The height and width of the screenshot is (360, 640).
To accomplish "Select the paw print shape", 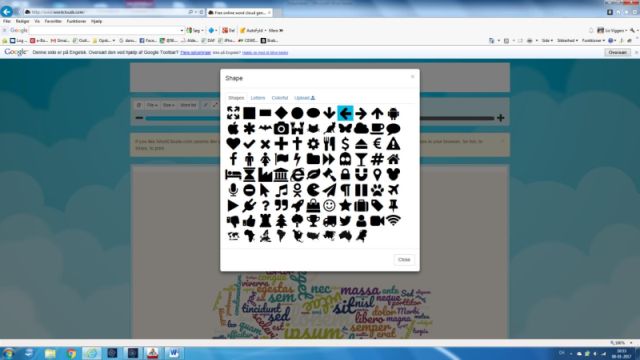I will tap(377, 190).
